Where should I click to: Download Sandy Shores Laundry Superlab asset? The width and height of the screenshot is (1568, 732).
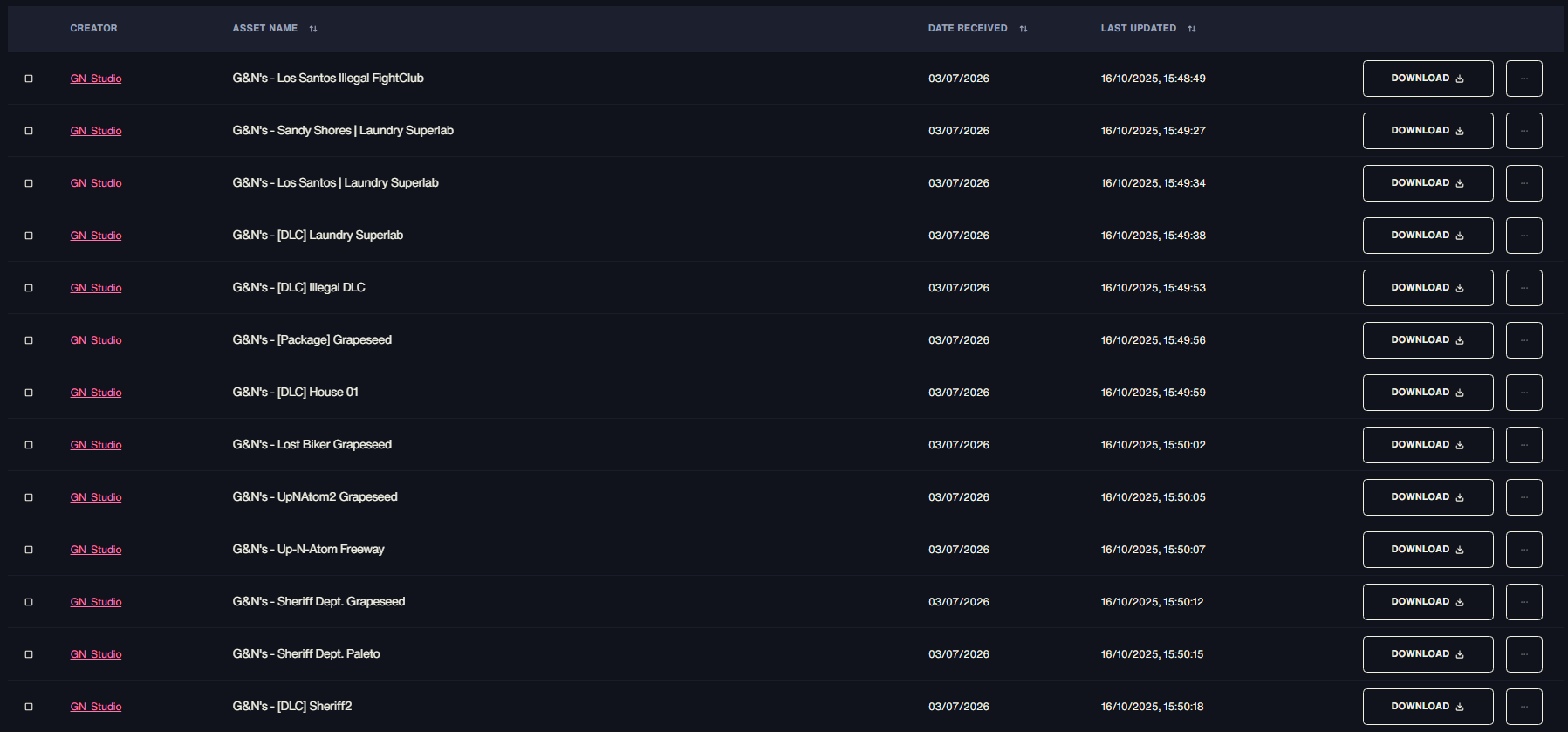pos(1428,131)
